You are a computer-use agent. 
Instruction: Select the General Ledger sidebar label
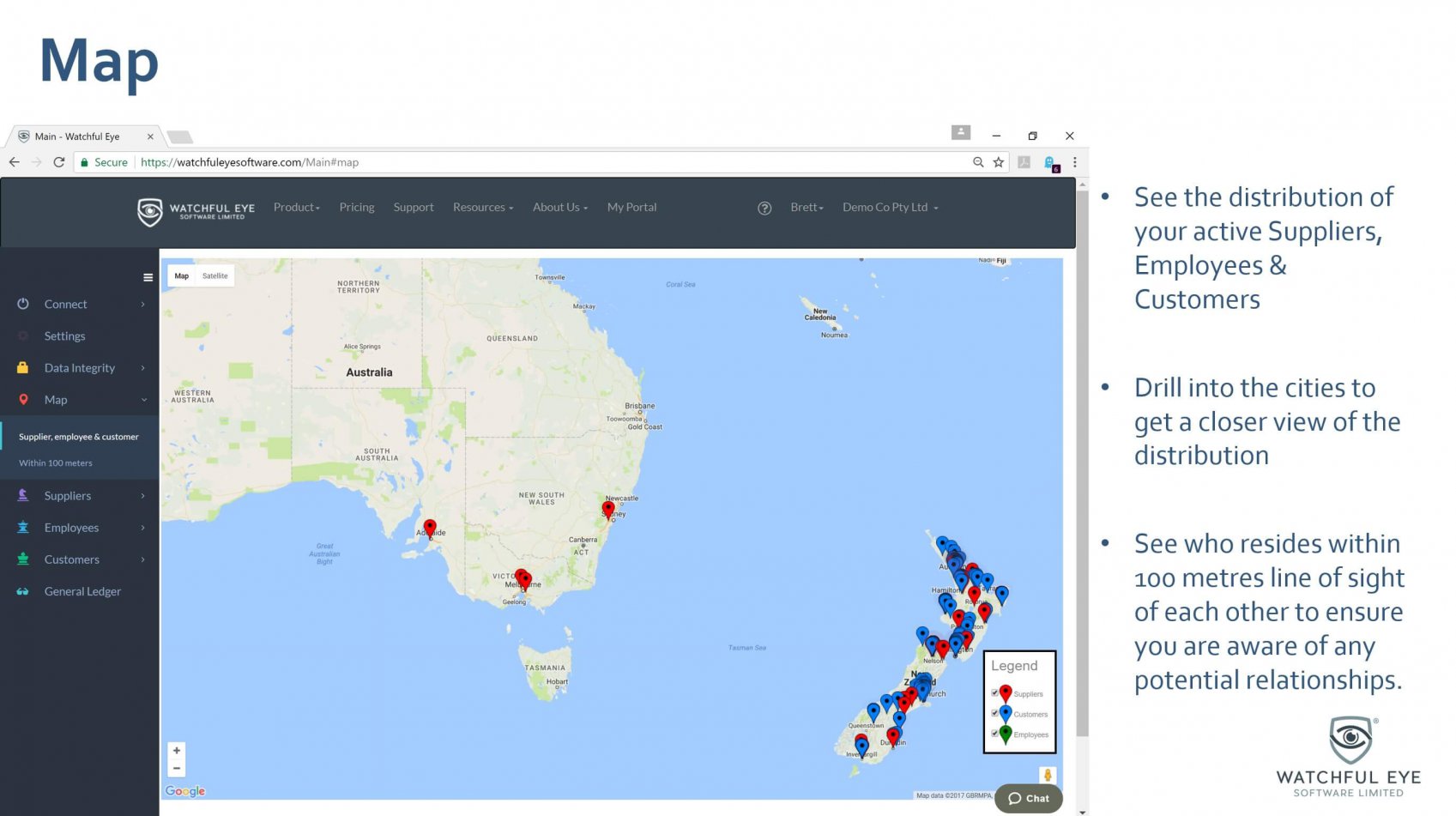[82, 591]
